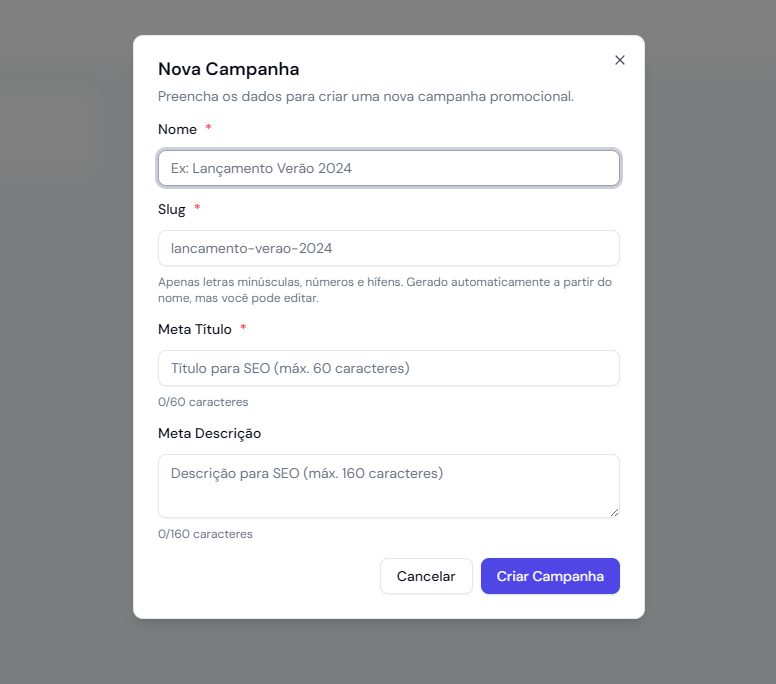Click the 0/160 caracteres counter
Viewport: 776px width, 684px height.
pos(205,534)
